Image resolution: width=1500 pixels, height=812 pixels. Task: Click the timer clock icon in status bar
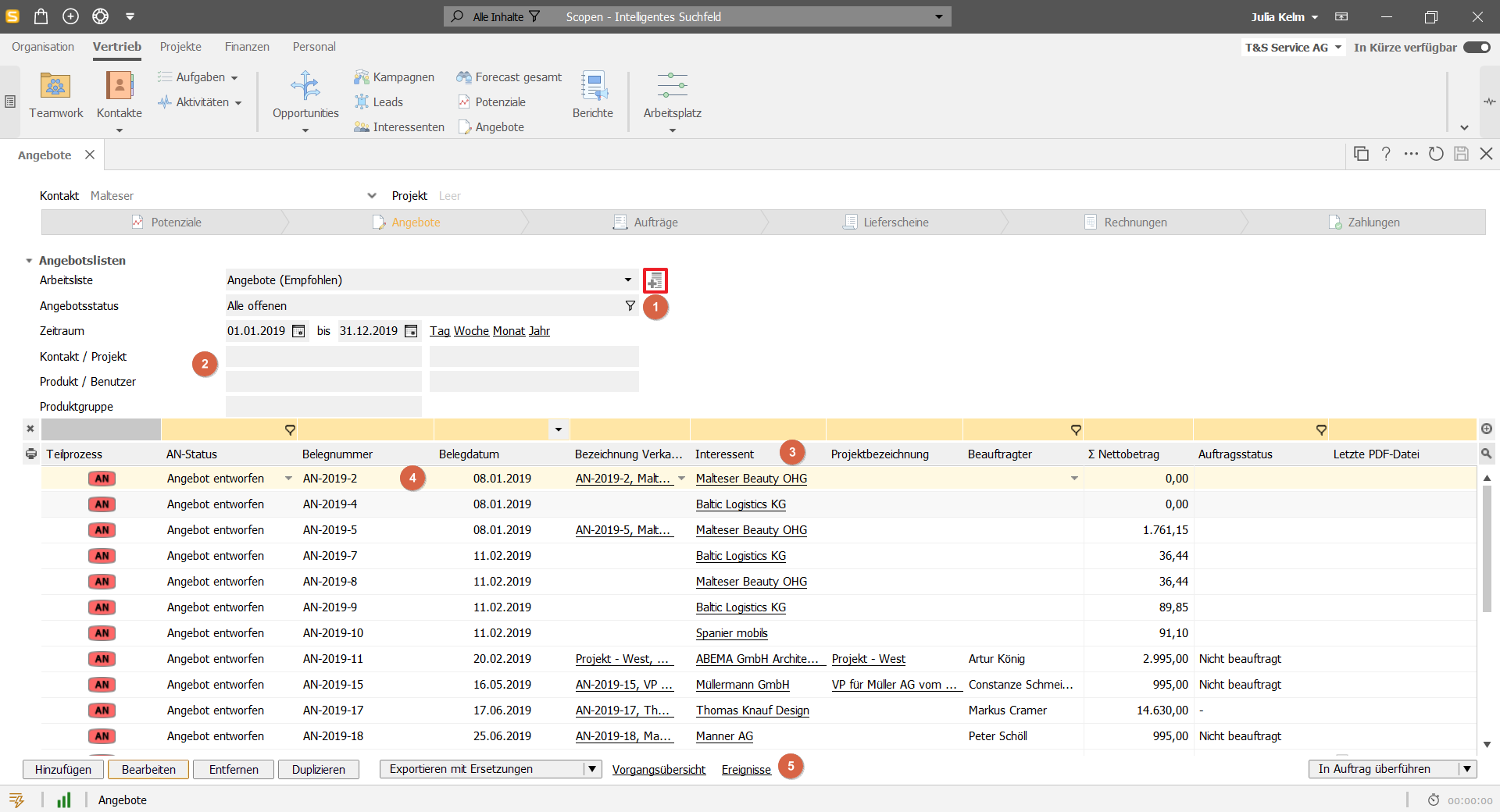pyautogui.click(x=1434, y=800)
